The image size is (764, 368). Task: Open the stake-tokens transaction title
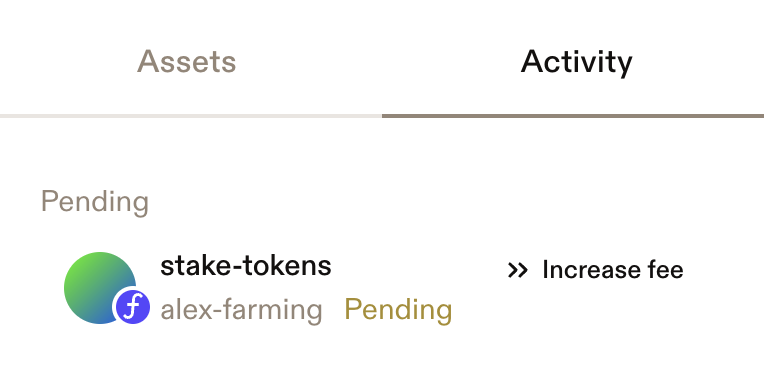[246, 266]
